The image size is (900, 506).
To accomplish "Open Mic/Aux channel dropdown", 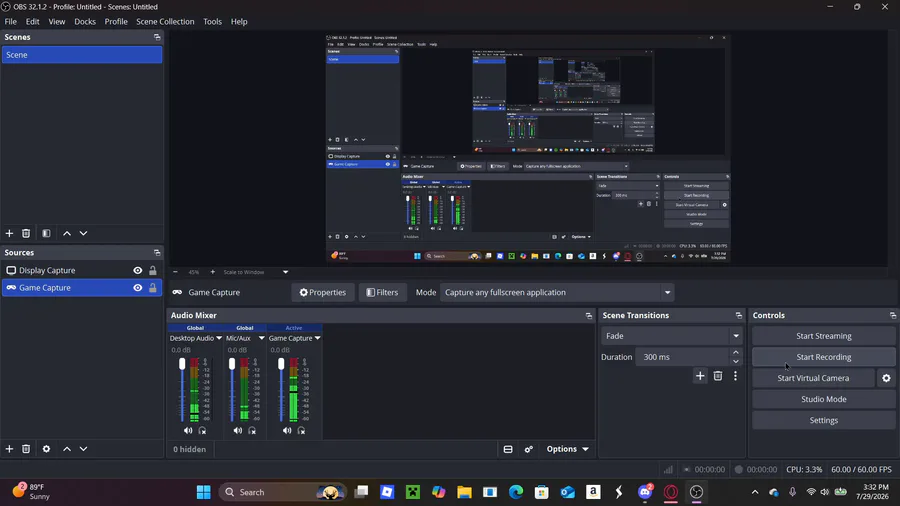I will click(x=261, y=338).
